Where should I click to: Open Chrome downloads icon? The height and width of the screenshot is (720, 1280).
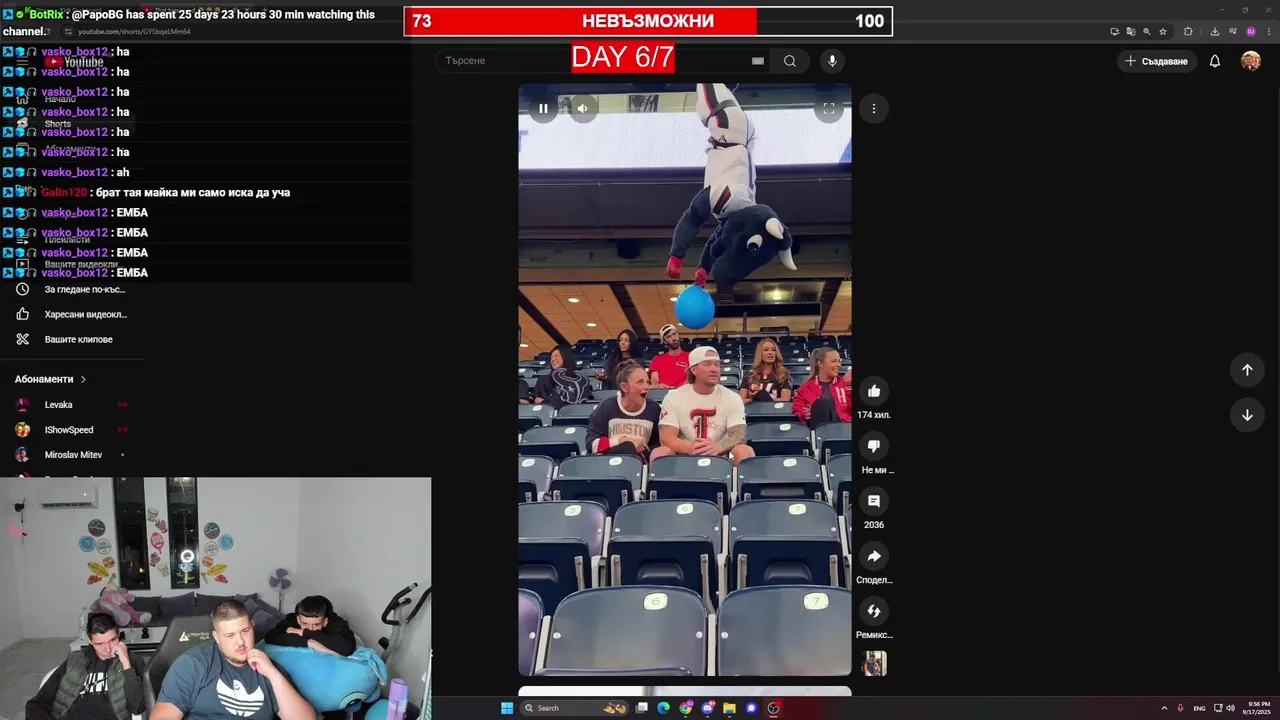click(x=1215, y=32)
